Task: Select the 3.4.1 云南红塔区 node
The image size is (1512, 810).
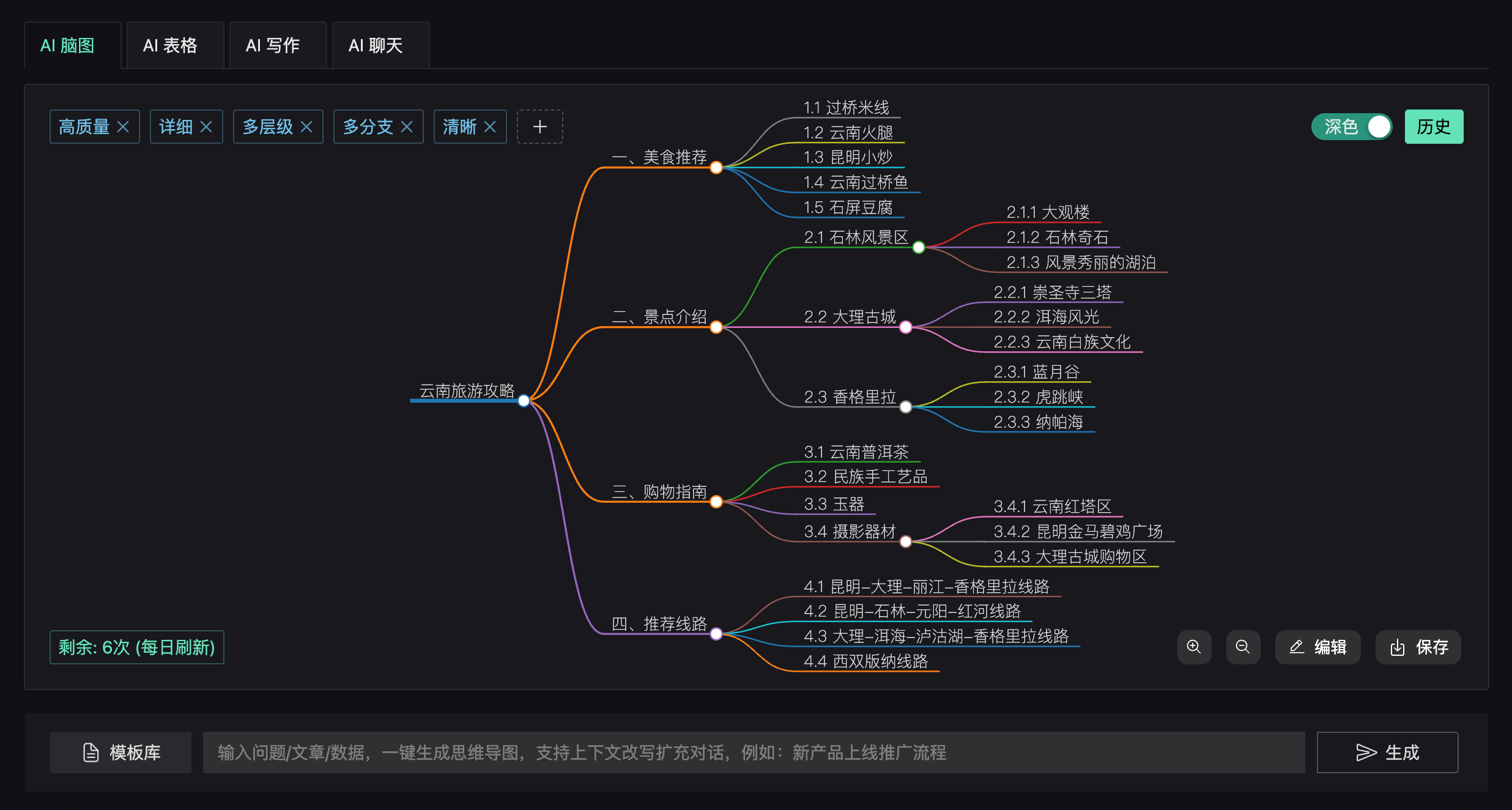Action: point(1053,507)
